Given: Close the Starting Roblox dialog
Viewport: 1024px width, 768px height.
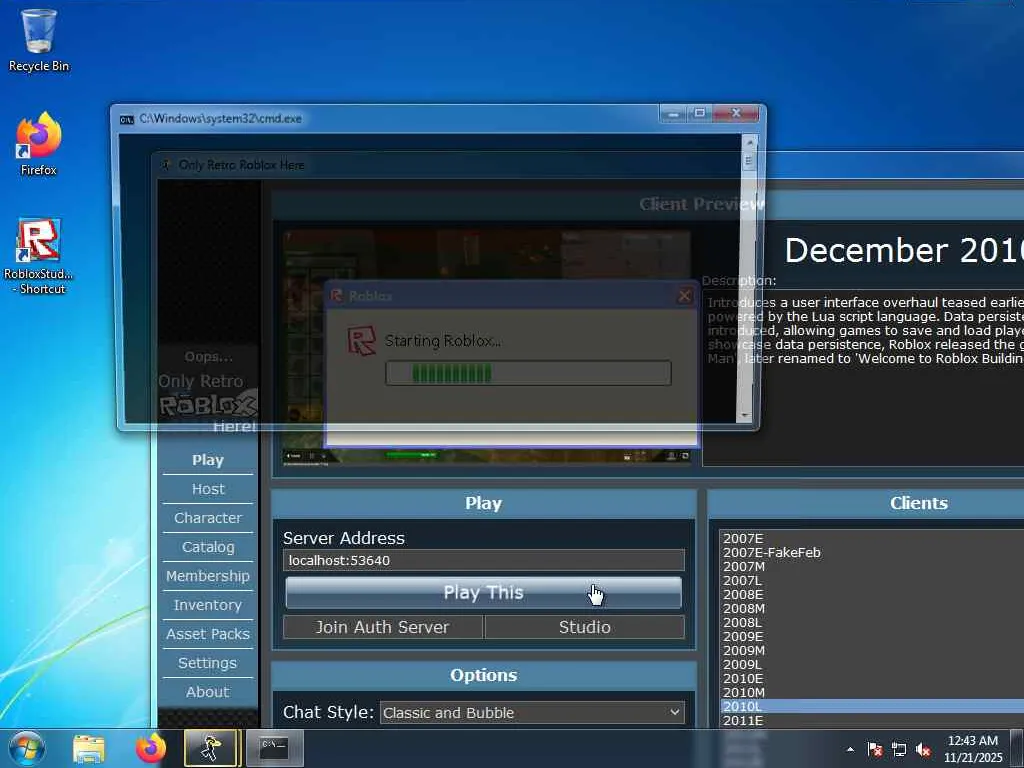Looking at the screenshot, I should pos(684,296).
